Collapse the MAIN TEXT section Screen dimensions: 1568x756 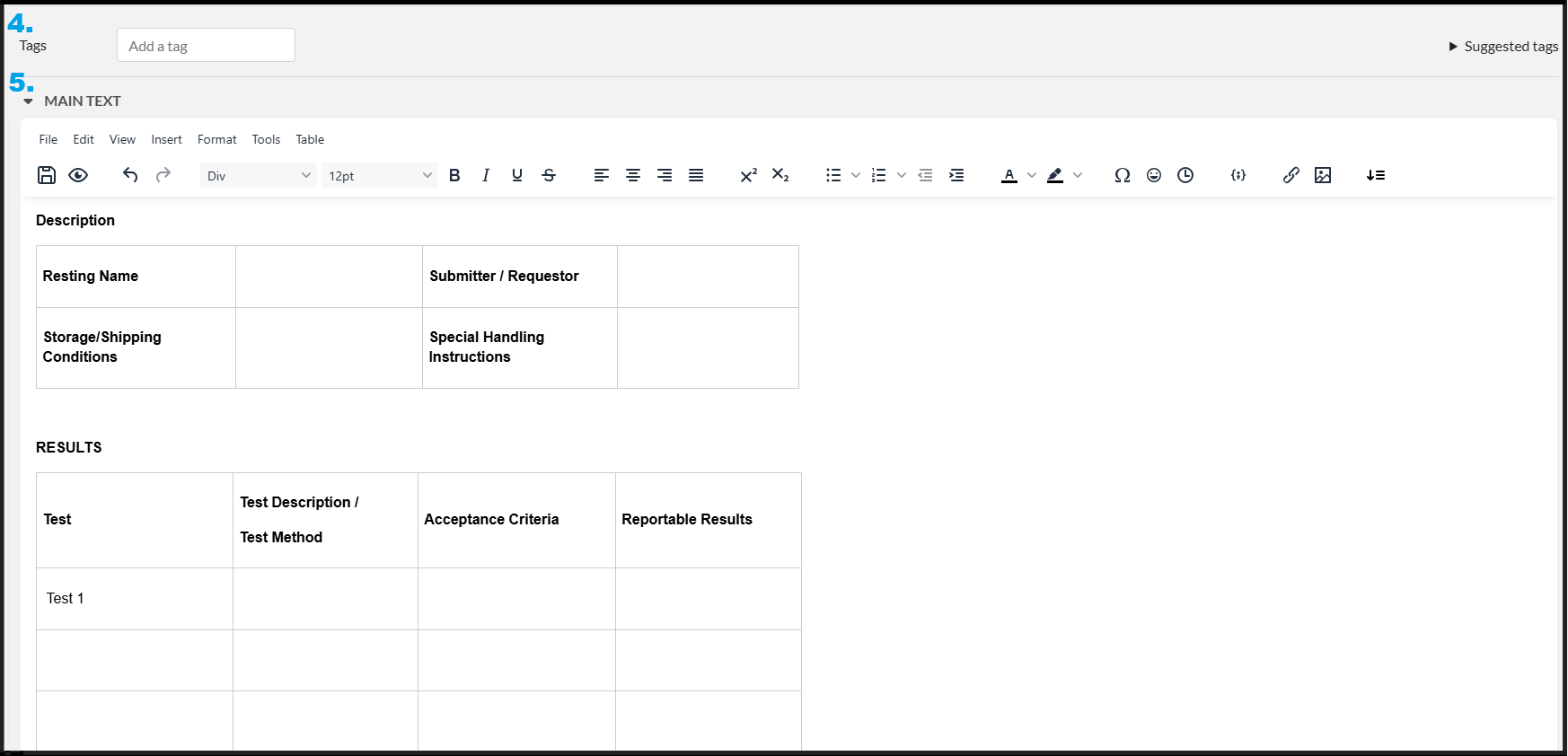pos(29,101)
